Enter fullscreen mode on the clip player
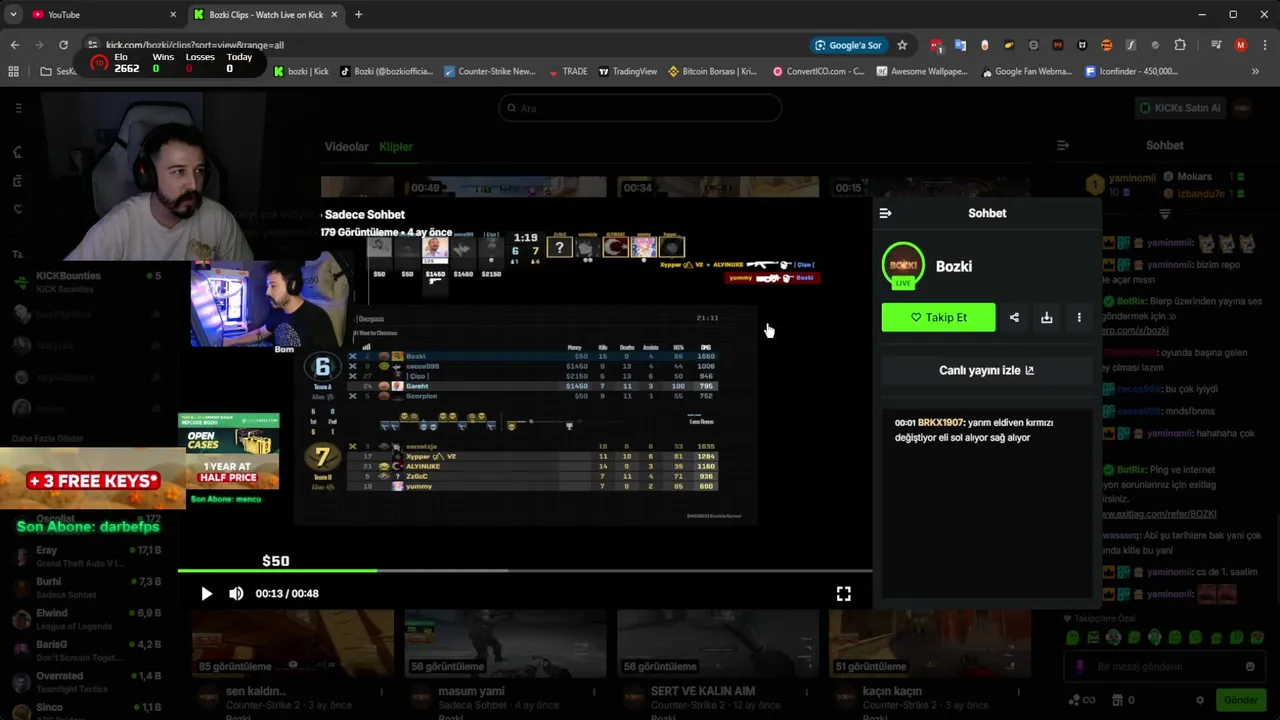 click(x=844, y=594)
